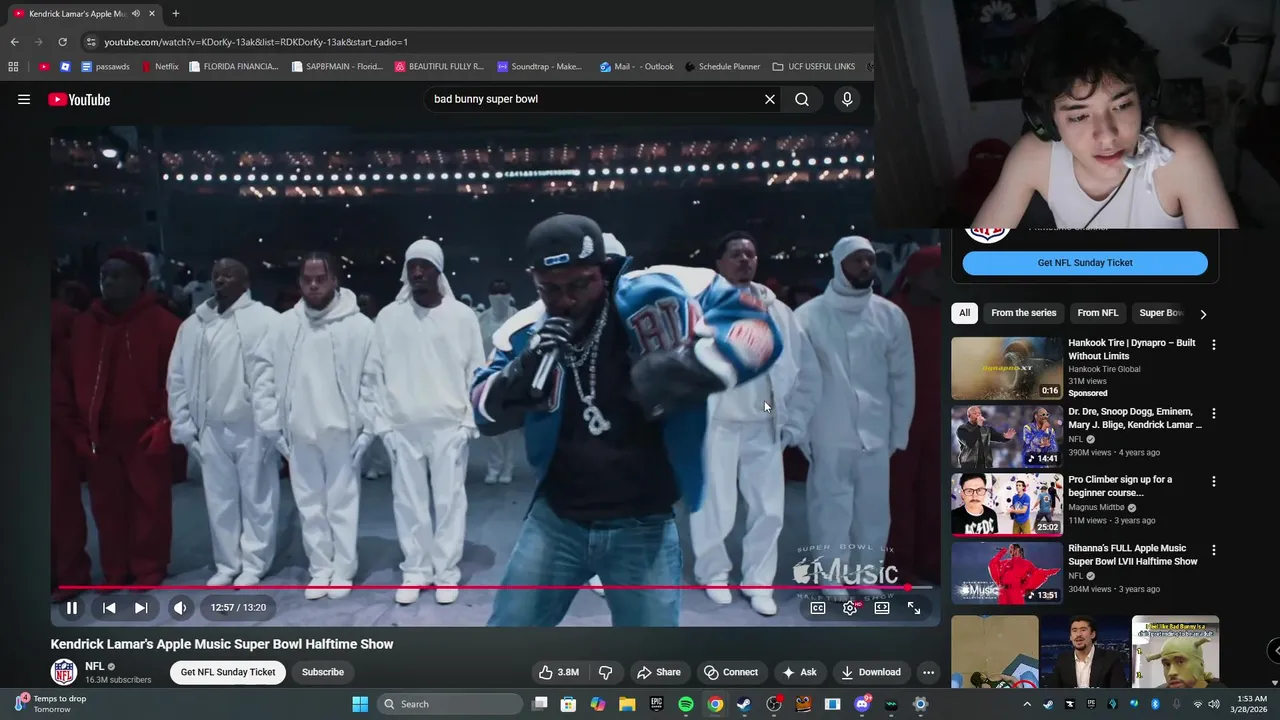The image size is (1280, 720).
Task: Open more actions ellipsis below video
Action: [x=928, y=672]
